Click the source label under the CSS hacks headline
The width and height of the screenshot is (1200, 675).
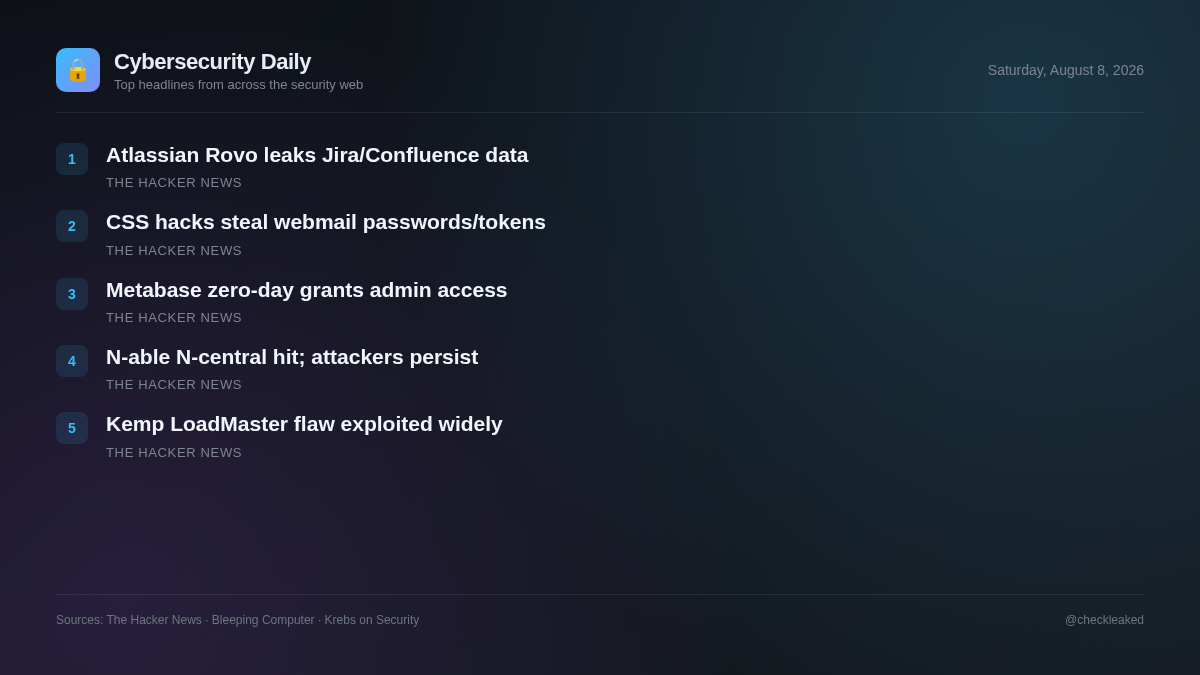click(174, 251)
